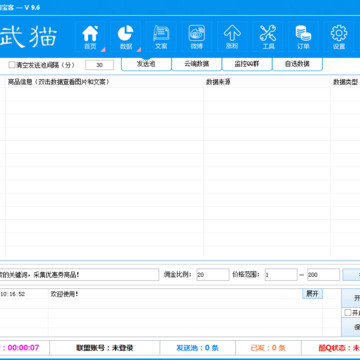
Task: Click the 佣金比例 field showing 20
Action: point(213,275)
